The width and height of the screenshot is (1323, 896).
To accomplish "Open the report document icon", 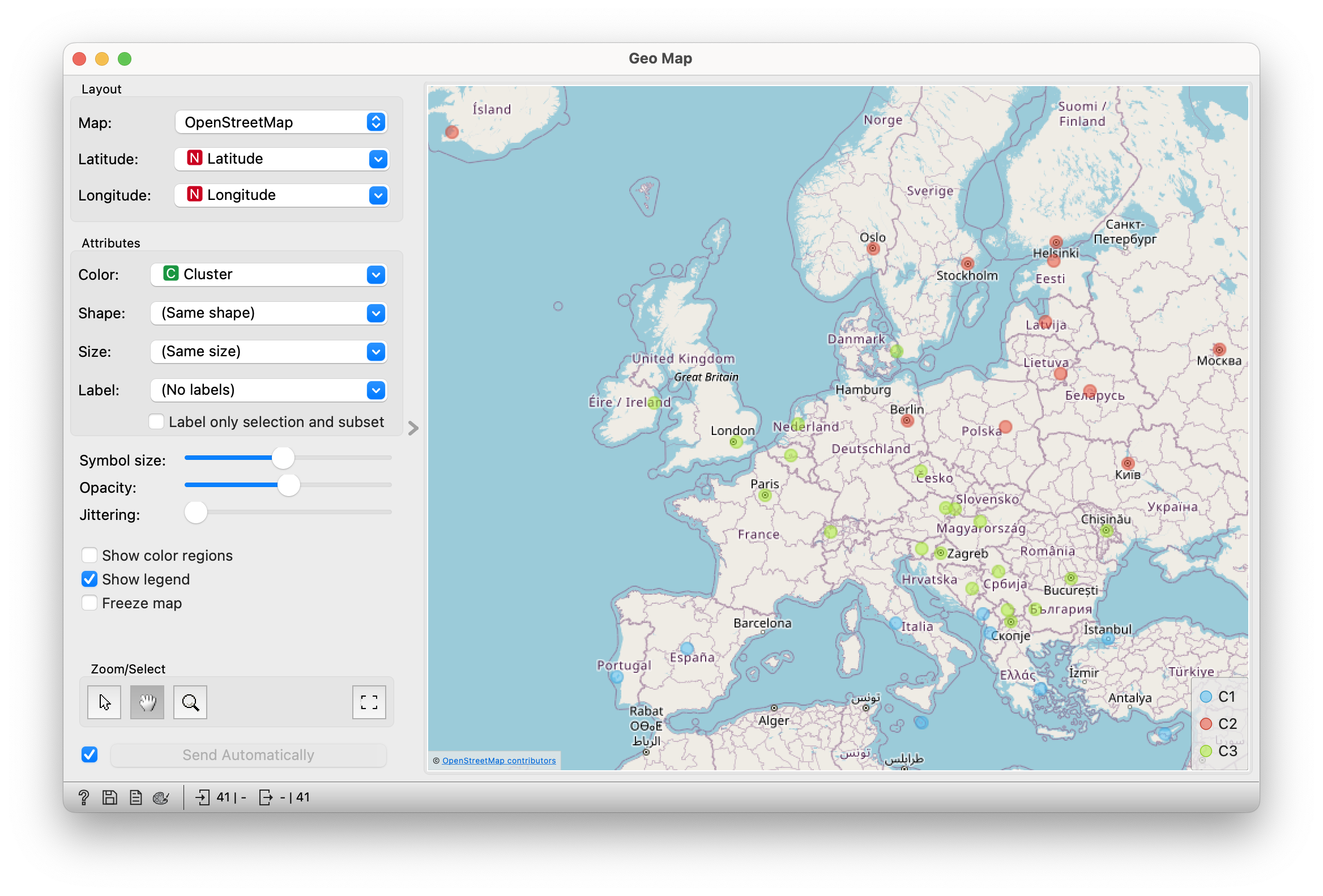I will click(x=135, y=797).
